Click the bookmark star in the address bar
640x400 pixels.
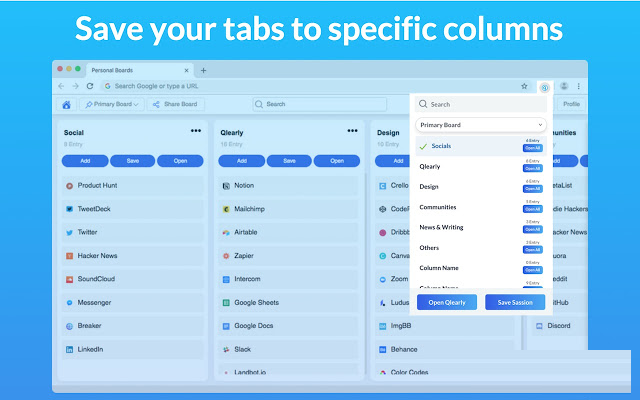[524, 87]
